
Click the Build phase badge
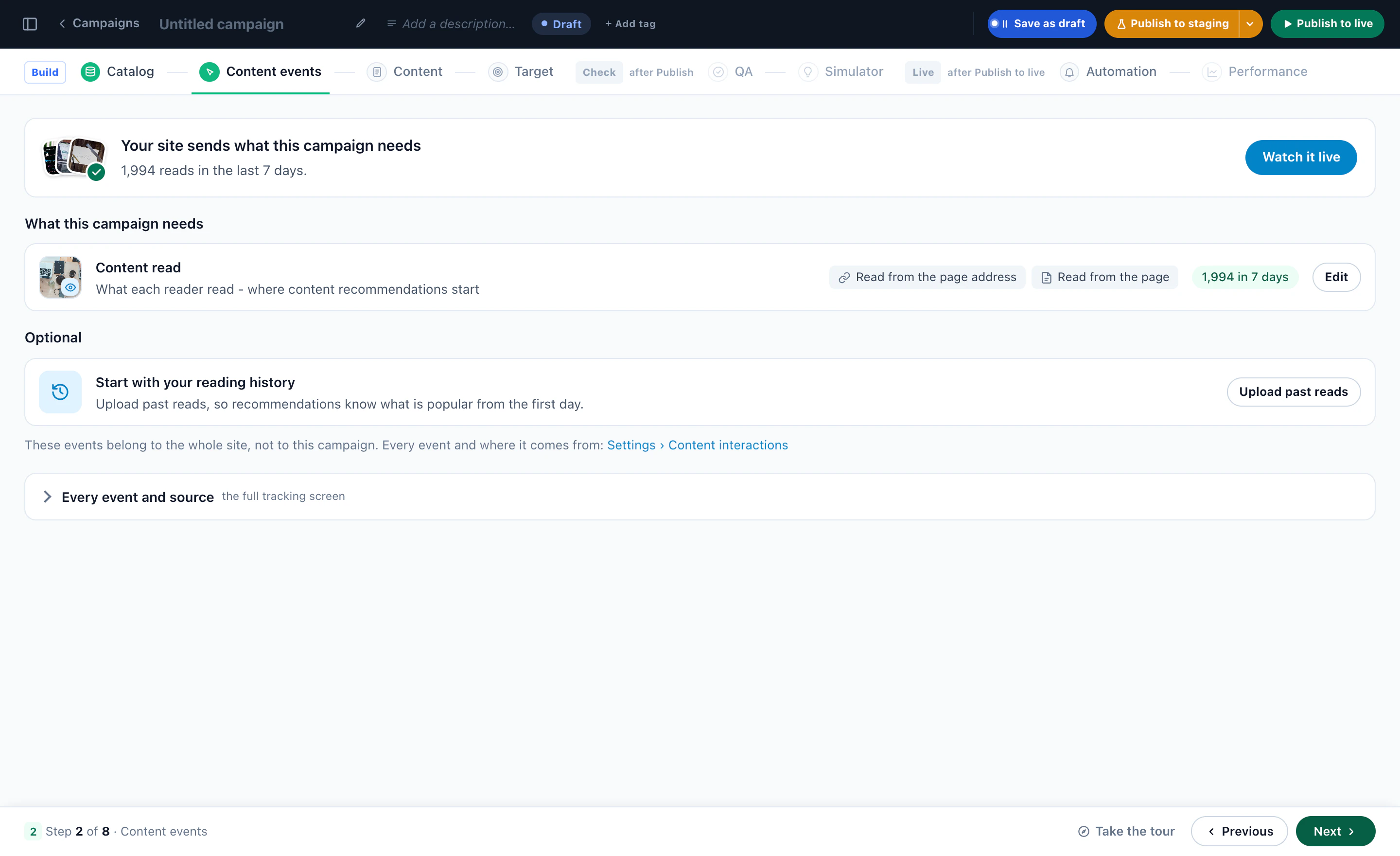click(x=45, y=72)
